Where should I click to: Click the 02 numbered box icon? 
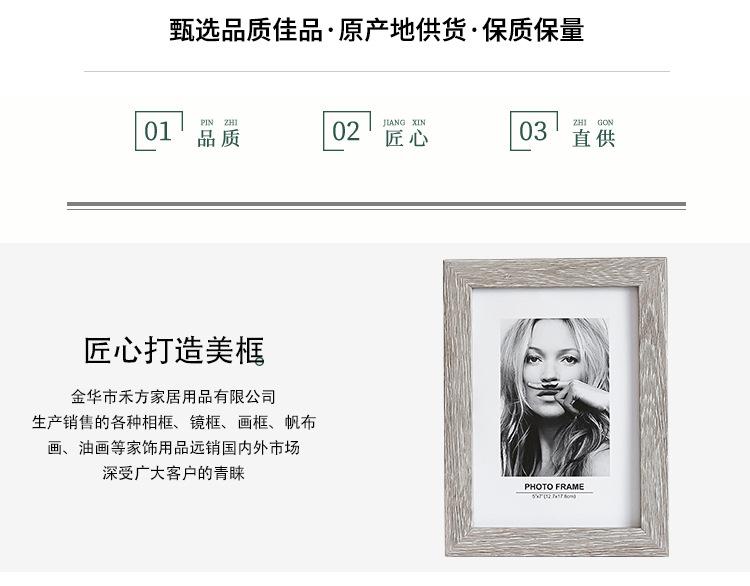pos(347,131)
